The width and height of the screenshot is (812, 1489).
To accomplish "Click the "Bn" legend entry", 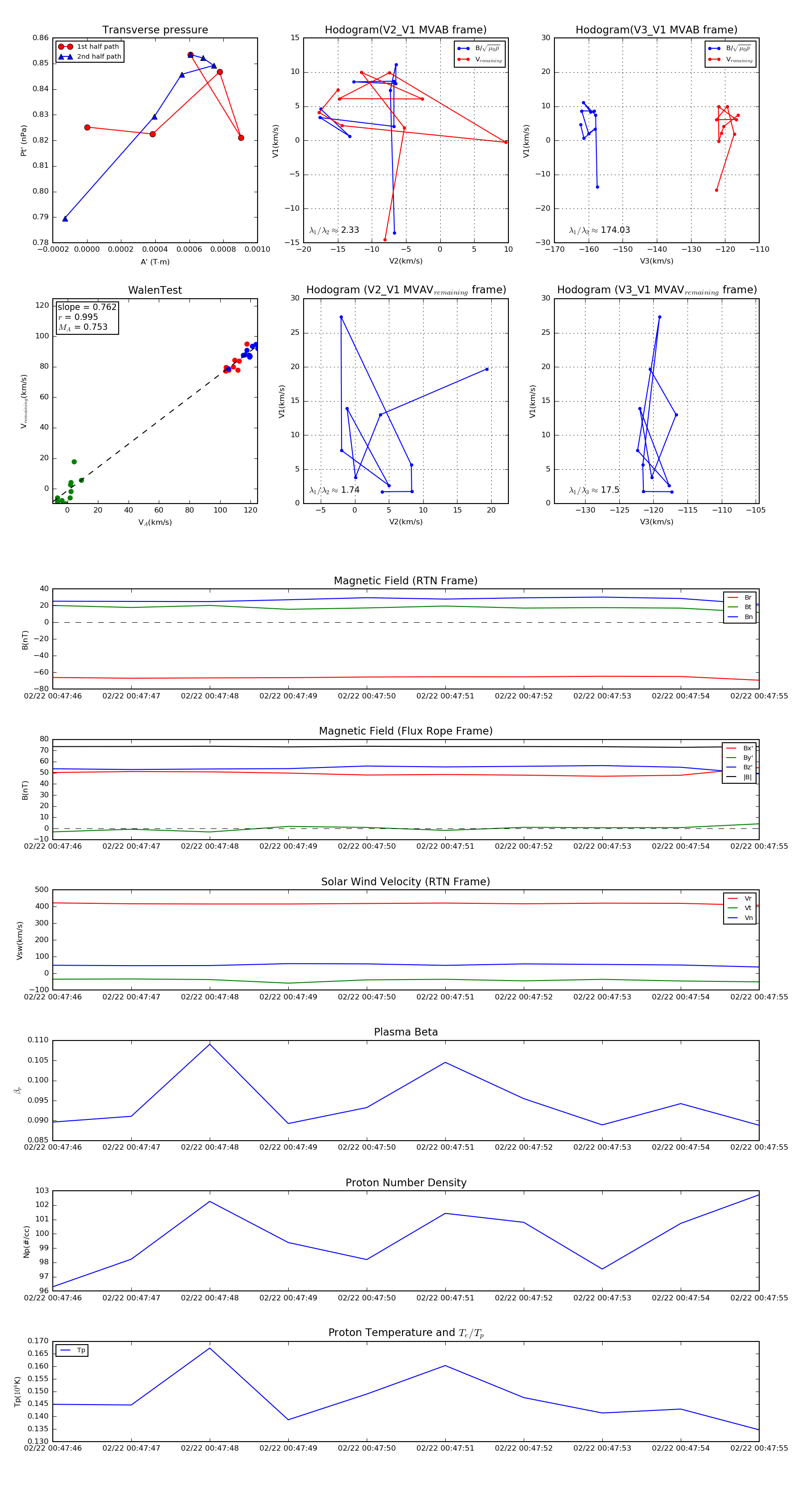I will point(740,617).
